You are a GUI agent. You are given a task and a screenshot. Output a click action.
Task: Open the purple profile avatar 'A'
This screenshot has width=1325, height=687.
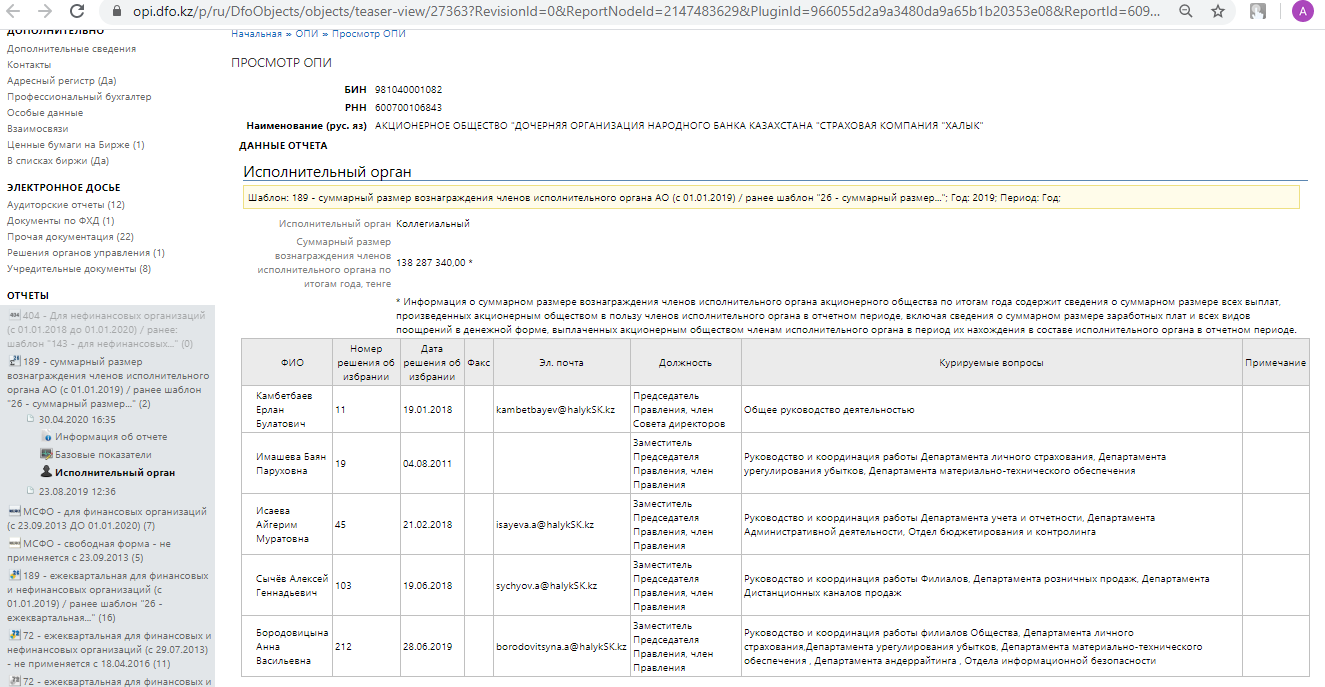point(1302,12)
